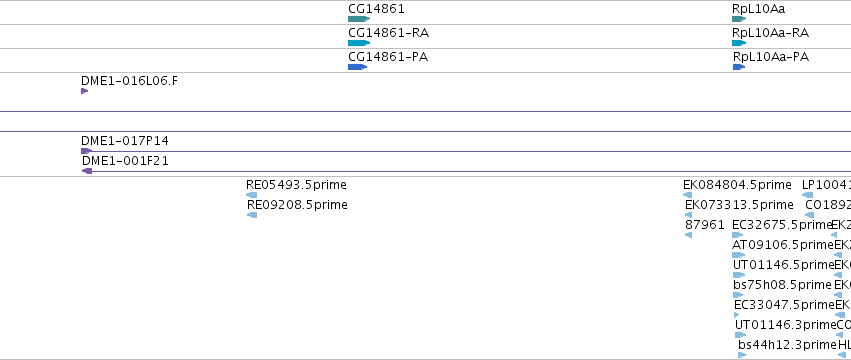Click the CG14861-PA protein arrow
The height and width of the screenshot is (360, 851).
tap(358, 67)
